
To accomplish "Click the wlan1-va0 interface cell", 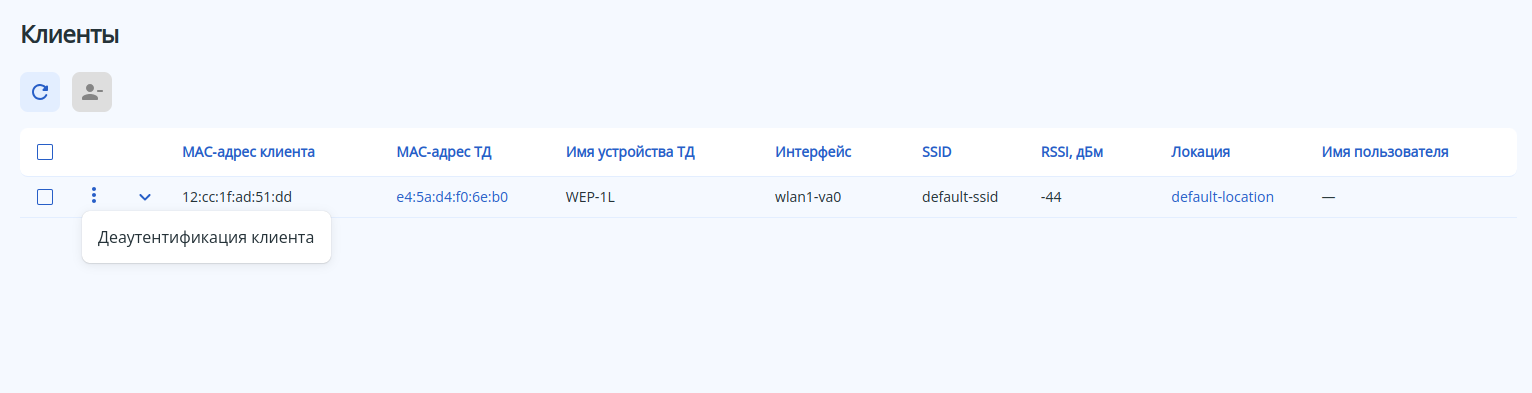I will click(x=808, y=197).
